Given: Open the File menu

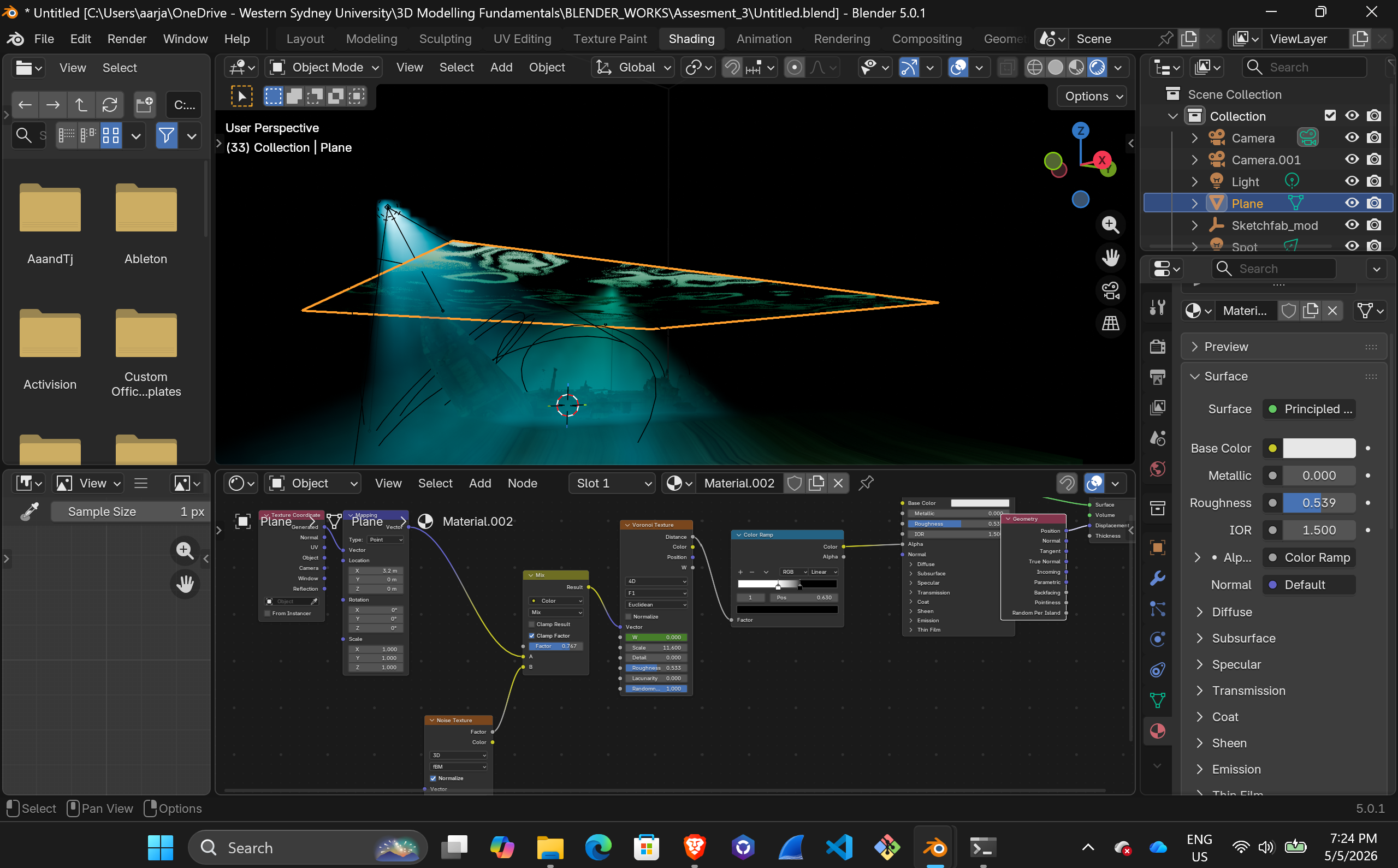Looking at the screenshot, I should tap(44, 39).
